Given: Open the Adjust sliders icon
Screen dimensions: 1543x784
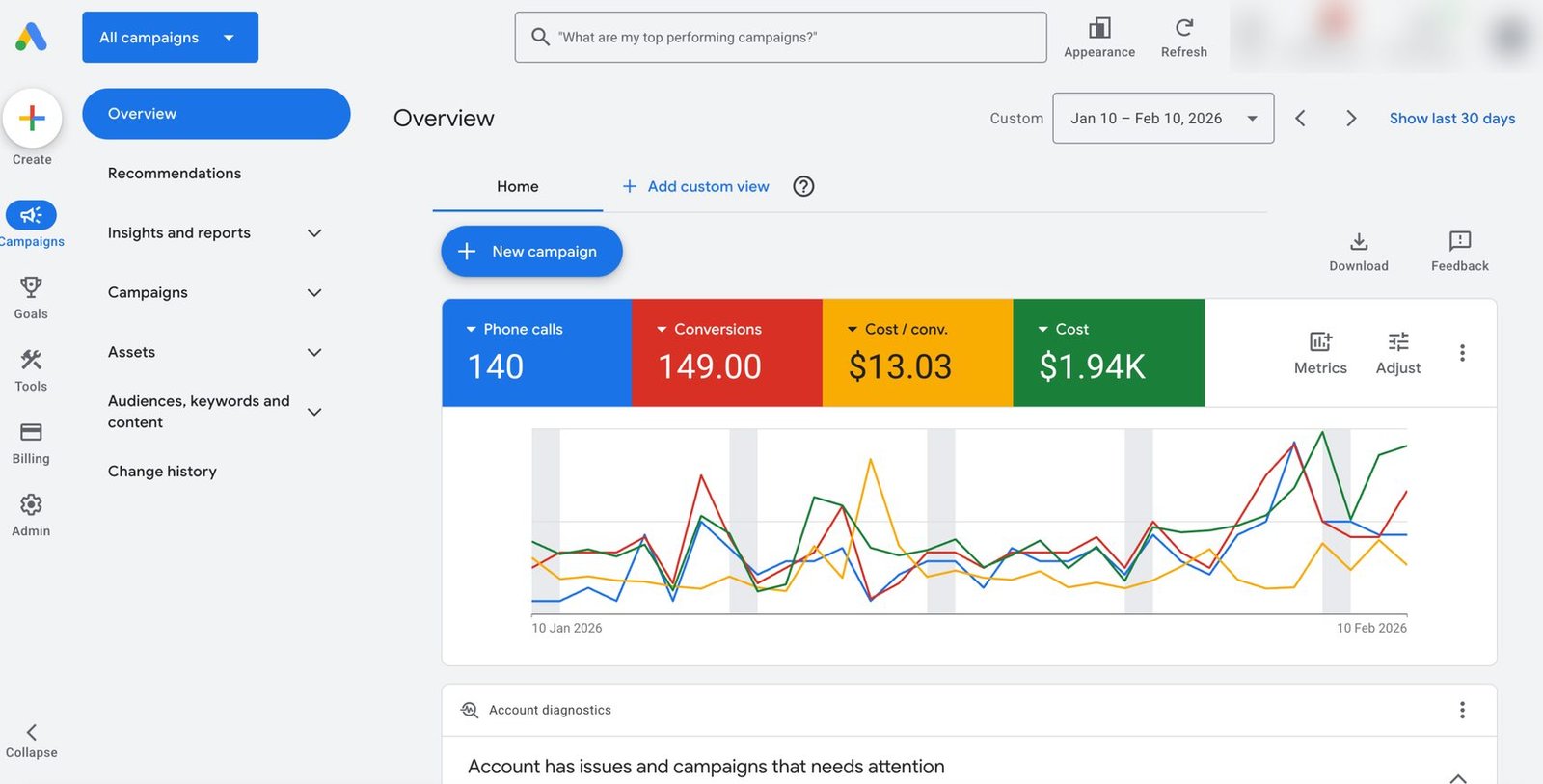Looking at the screenshot, I should pos(1398,341).
